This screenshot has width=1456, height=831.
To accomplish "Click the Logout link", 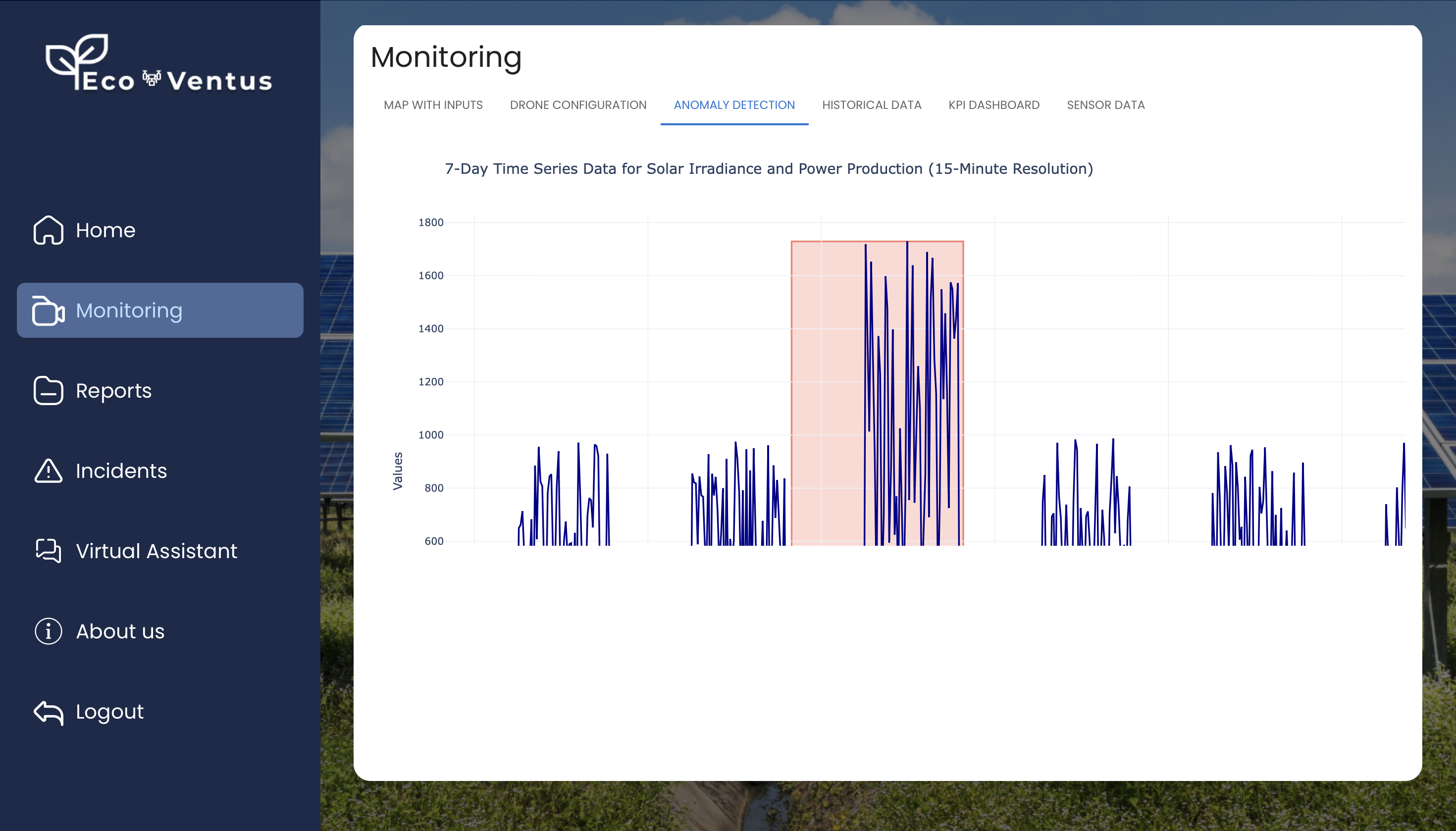I will 108,711.
